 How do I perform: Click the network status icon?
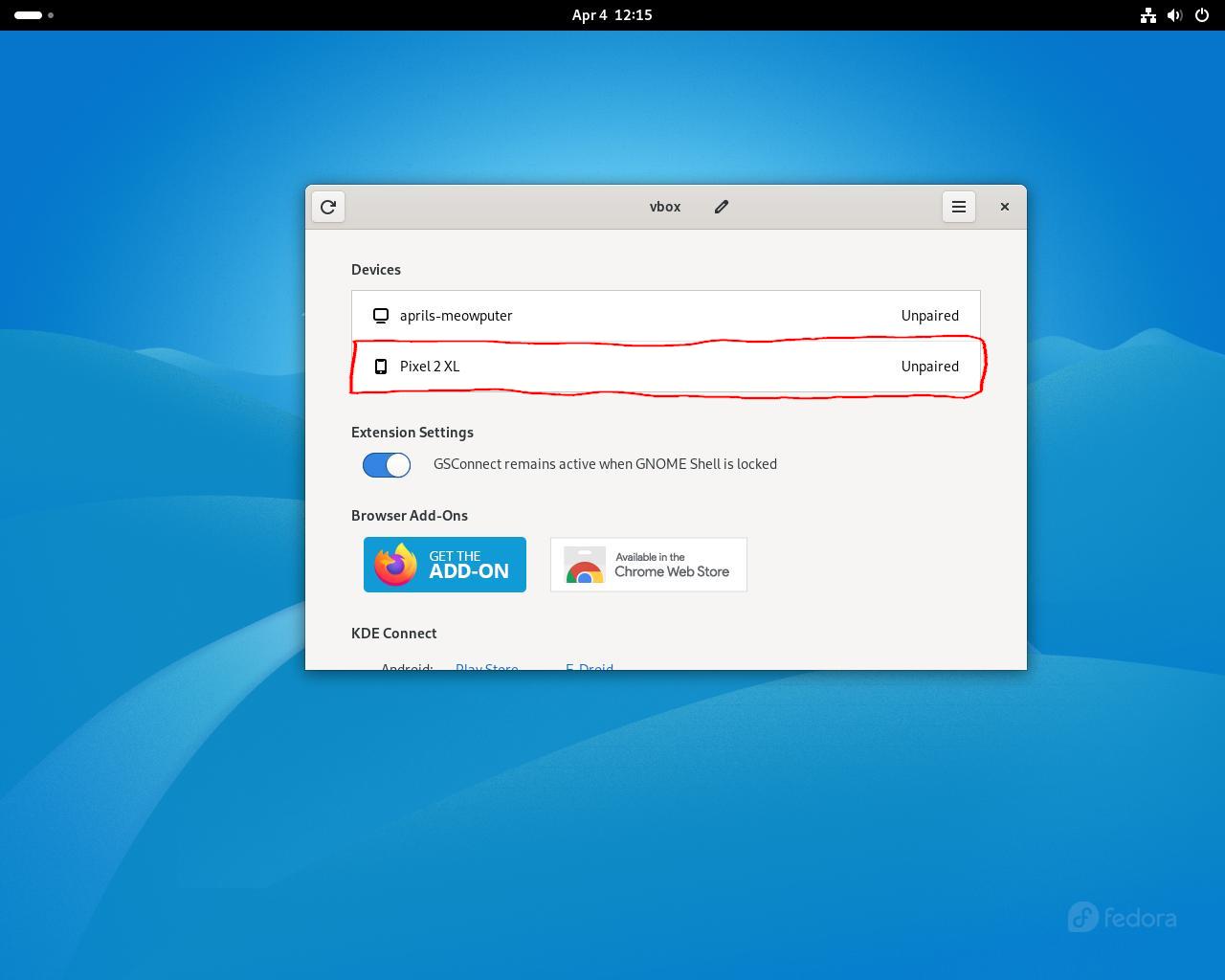(x=1148, y=15)
